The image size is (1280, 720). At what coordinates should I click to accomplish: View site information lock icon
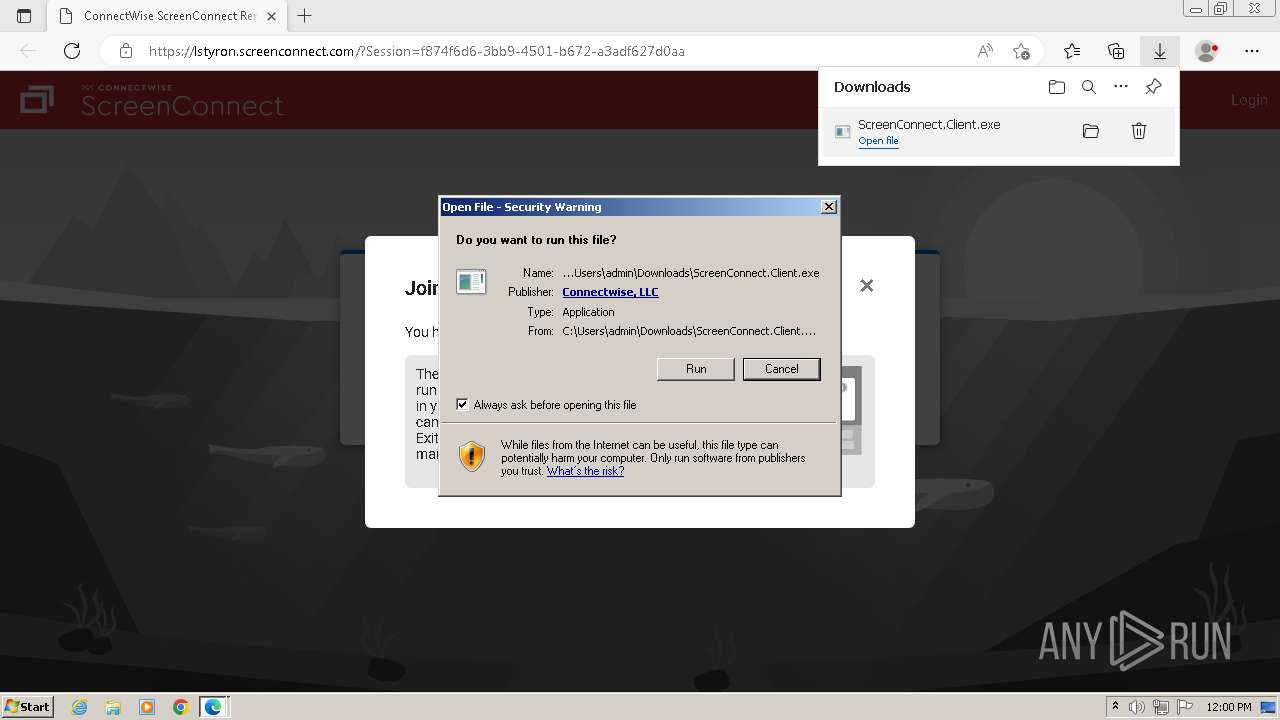126,51
